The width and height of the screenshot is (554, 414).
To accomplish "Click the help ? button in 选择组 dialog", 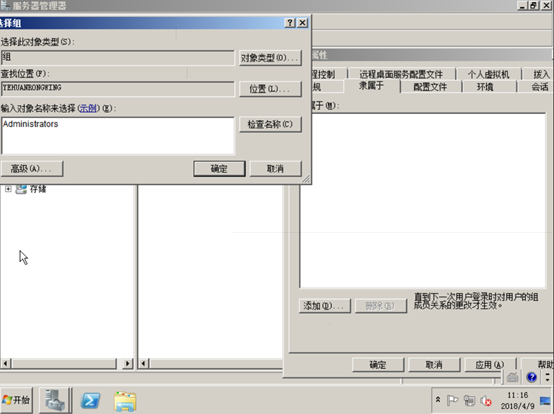I will tap(290, 23).
